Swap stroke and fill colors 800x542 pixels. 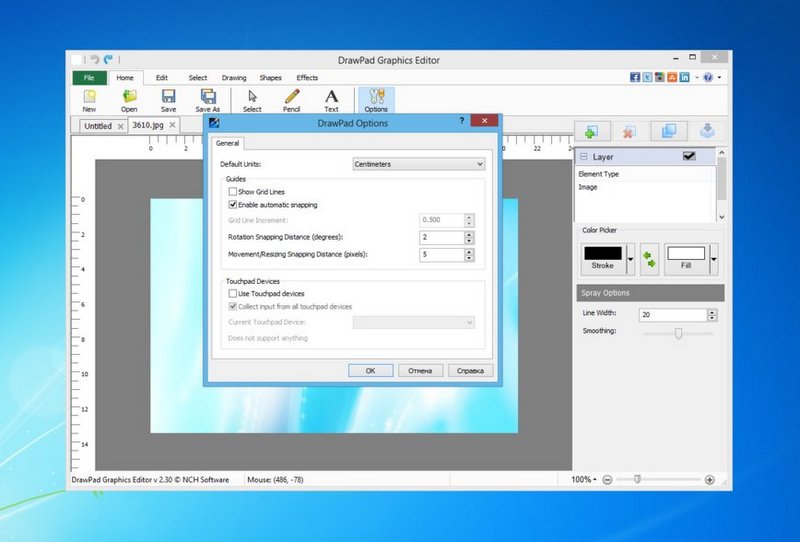click(x=649, y=259)
